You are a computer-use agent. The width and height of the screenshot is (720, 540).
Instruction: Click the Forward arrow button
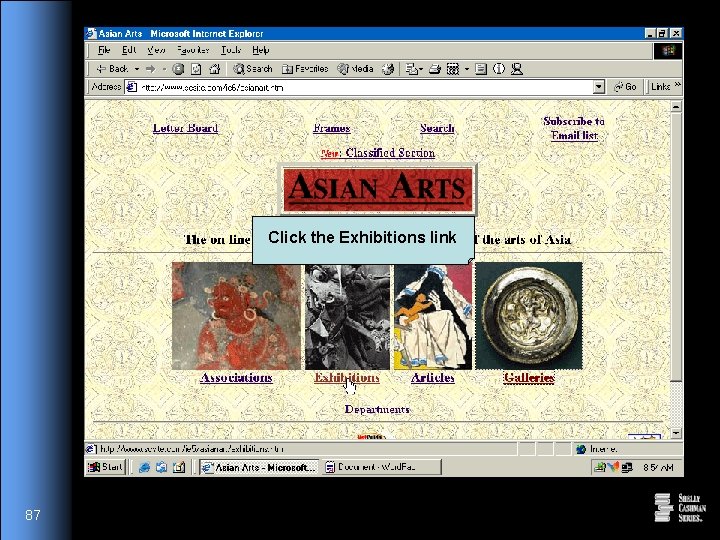(150, 69)
